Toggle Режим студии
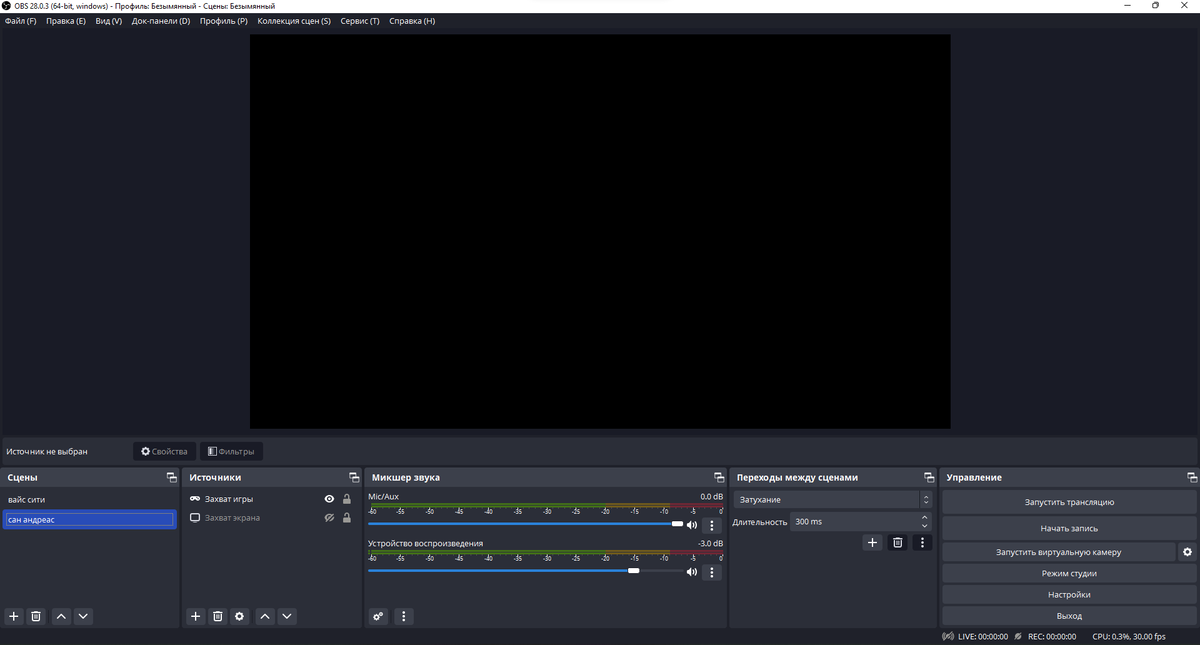 [x=1069, y=573]
